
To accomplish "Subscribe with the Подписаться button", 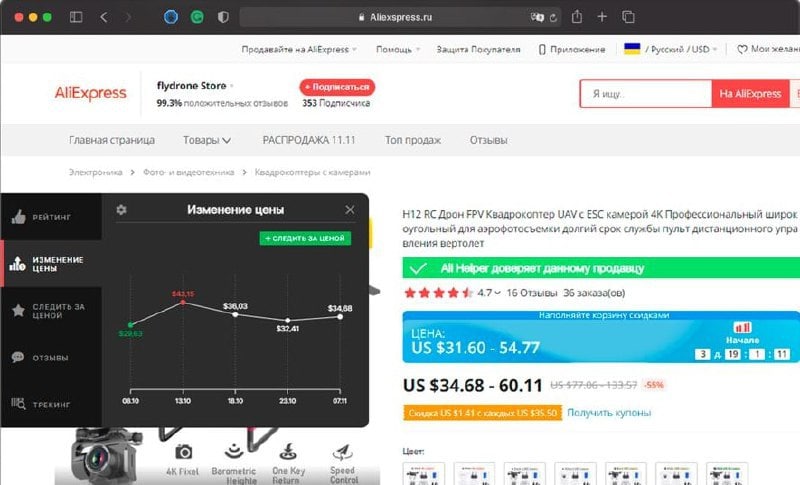I will pyautogui.click(x=337, y=87).
